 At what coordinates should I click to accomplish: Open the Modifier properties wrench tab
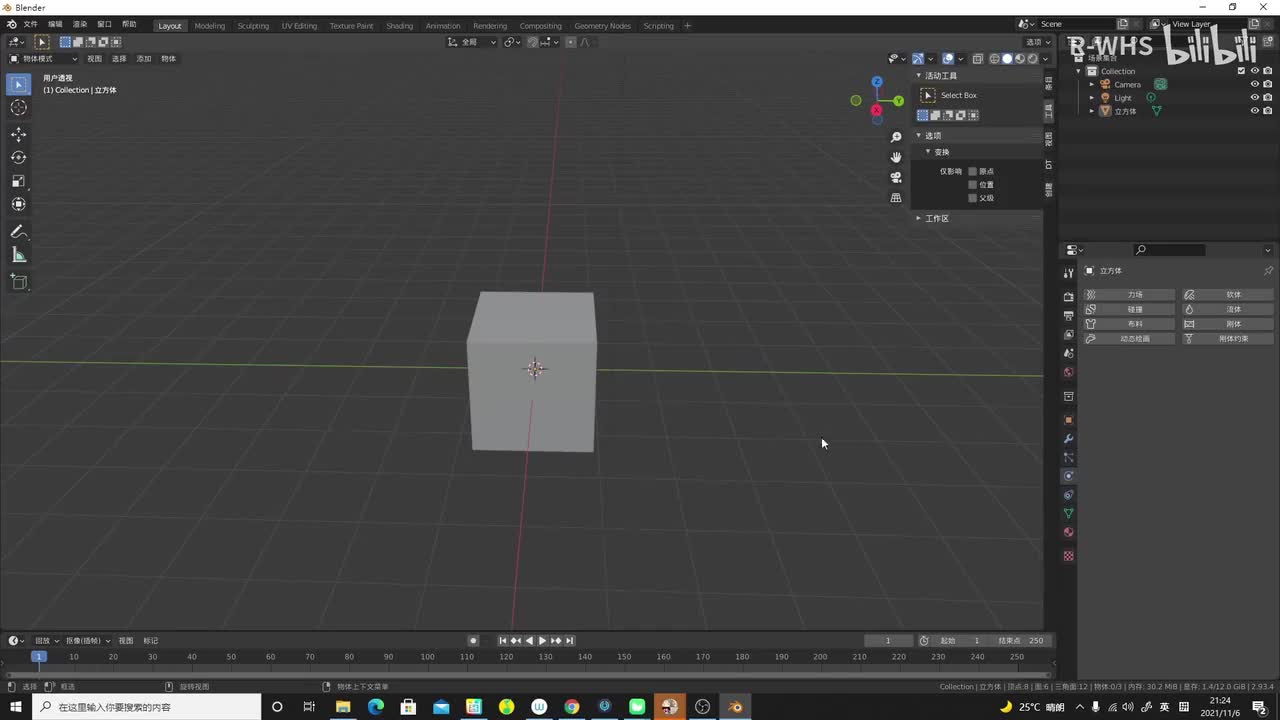(x=1068, y=439)
